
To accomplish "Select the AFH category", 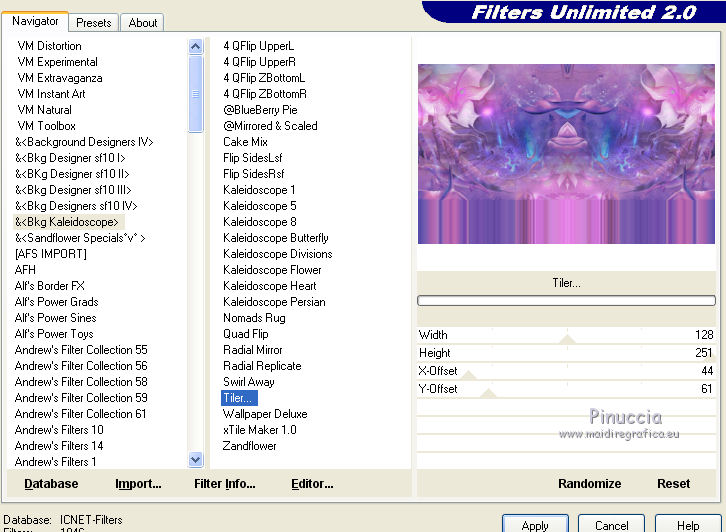I will click(25, 270).
